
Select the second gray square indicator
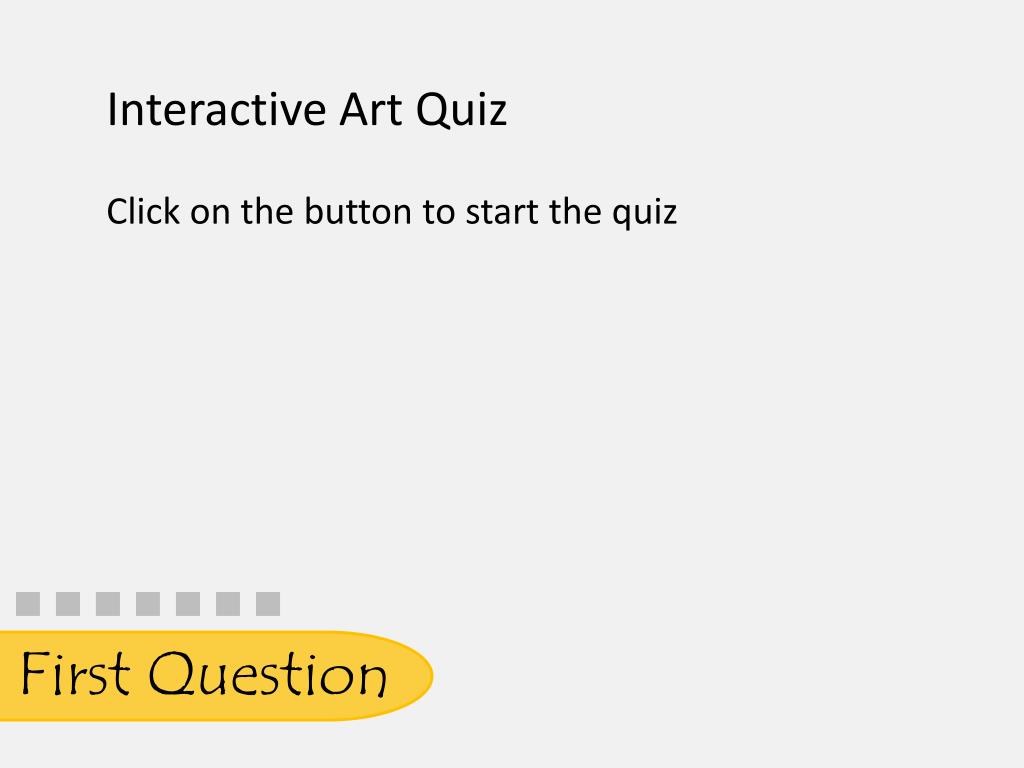click(68, 604)
